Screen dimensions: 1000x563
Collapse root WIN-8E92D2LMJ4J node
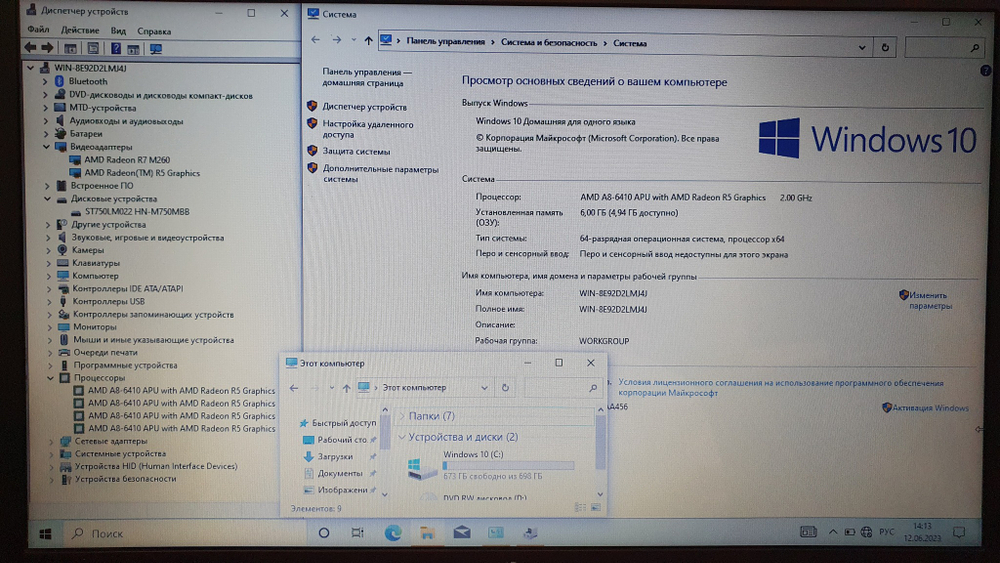(29, 68)
